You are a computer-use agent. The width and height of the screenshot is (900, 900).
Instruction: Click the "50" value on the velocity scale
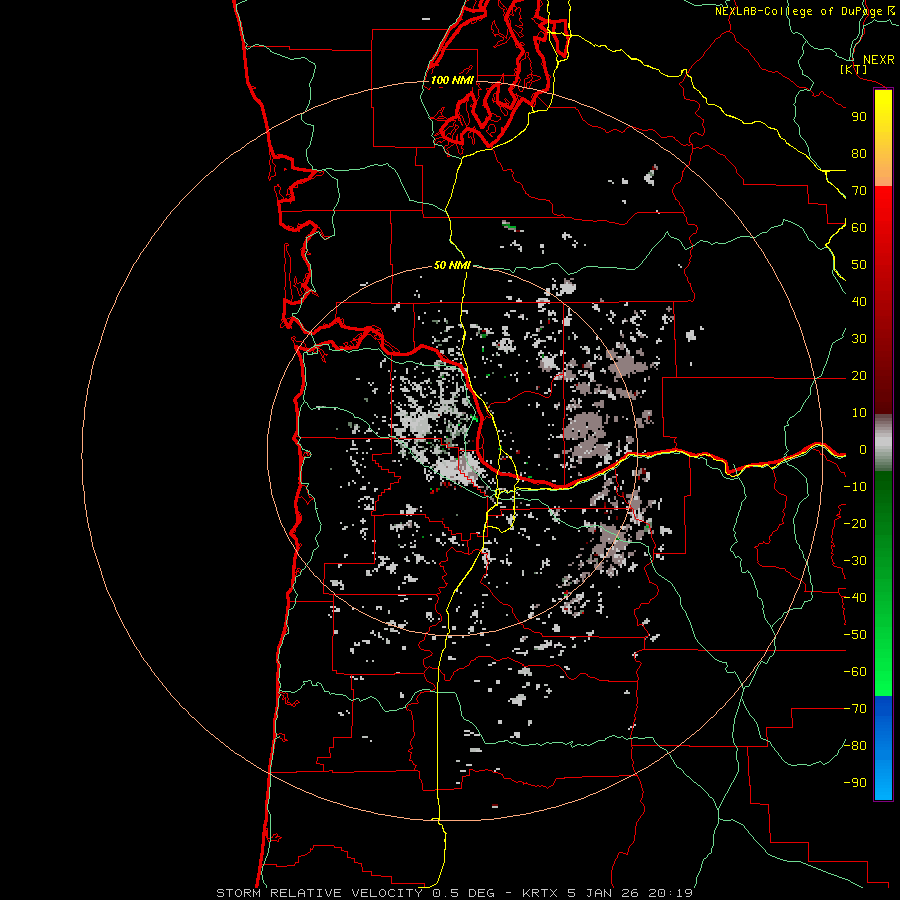(859, 265)
